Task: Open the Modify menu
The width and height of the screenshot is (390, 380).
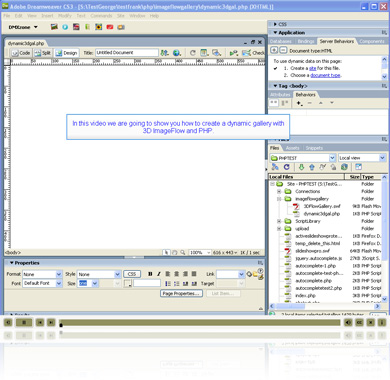Action: click(x=65, y=16)
